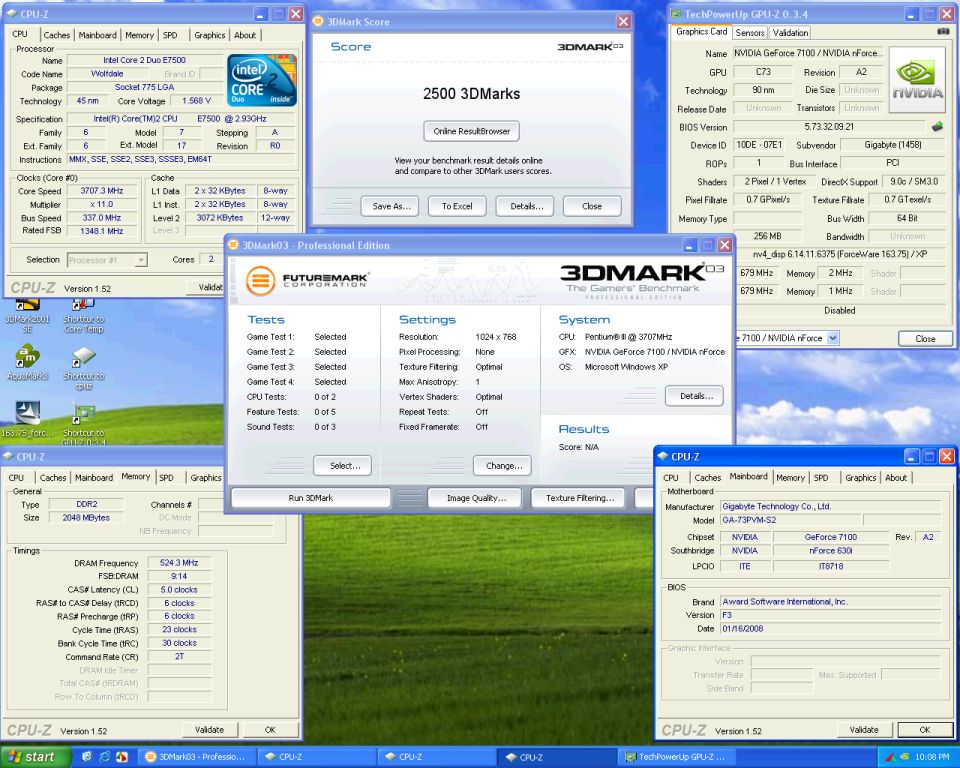
Task: Open the Shortcut to GPU-Z 0.3.4 icon
Action: click(x=83, y=423)
